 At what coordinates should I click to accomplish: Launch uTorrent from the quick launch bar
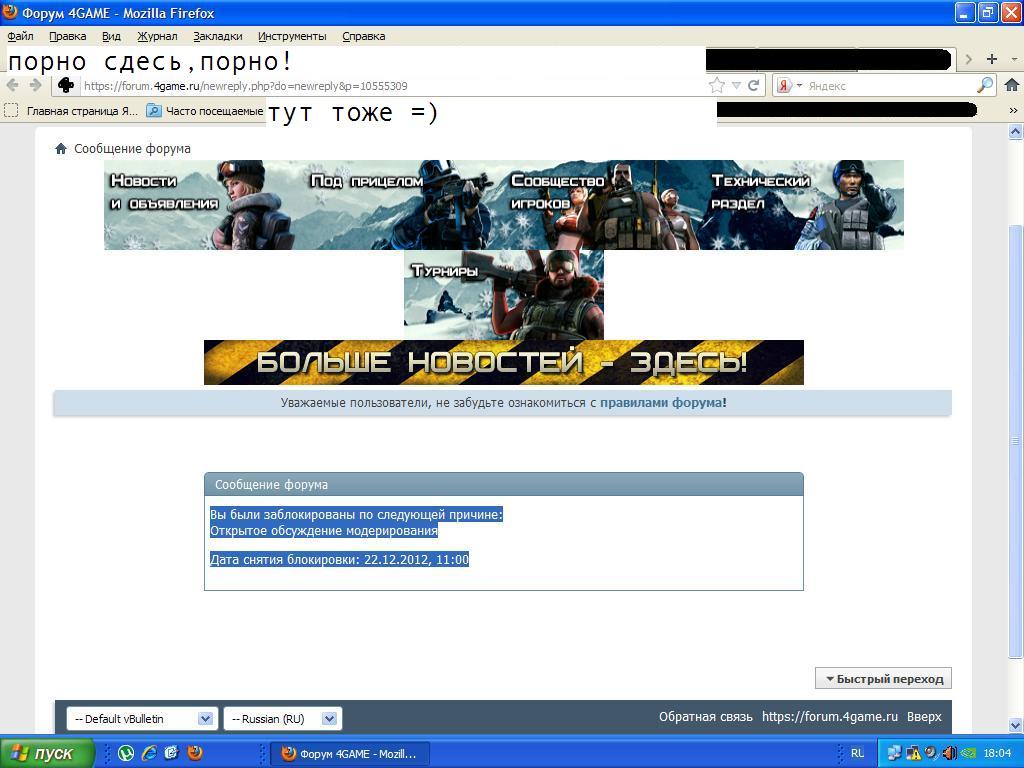click(125, 753)
